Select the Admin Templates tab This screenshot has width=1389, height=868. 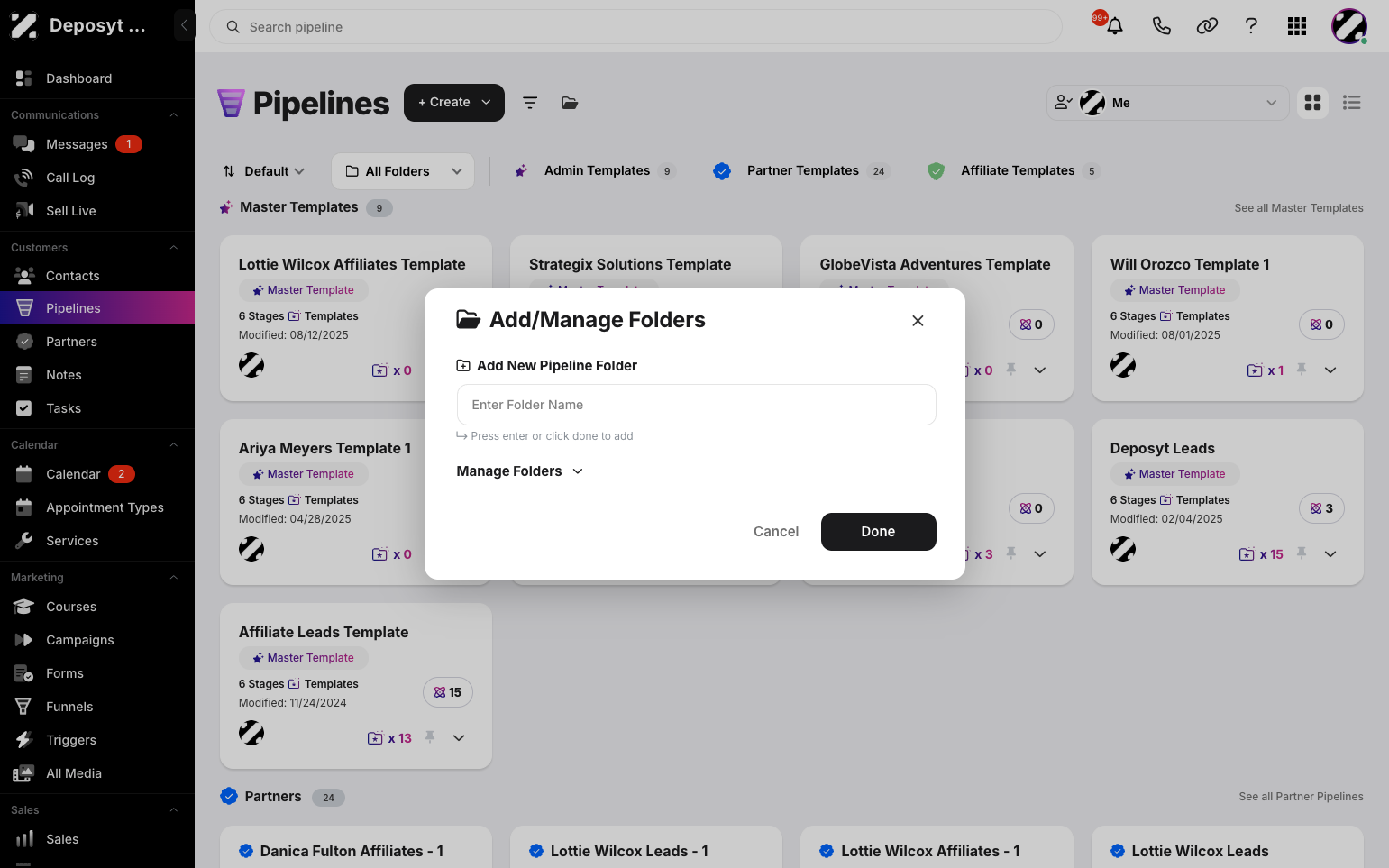point(596,170)
